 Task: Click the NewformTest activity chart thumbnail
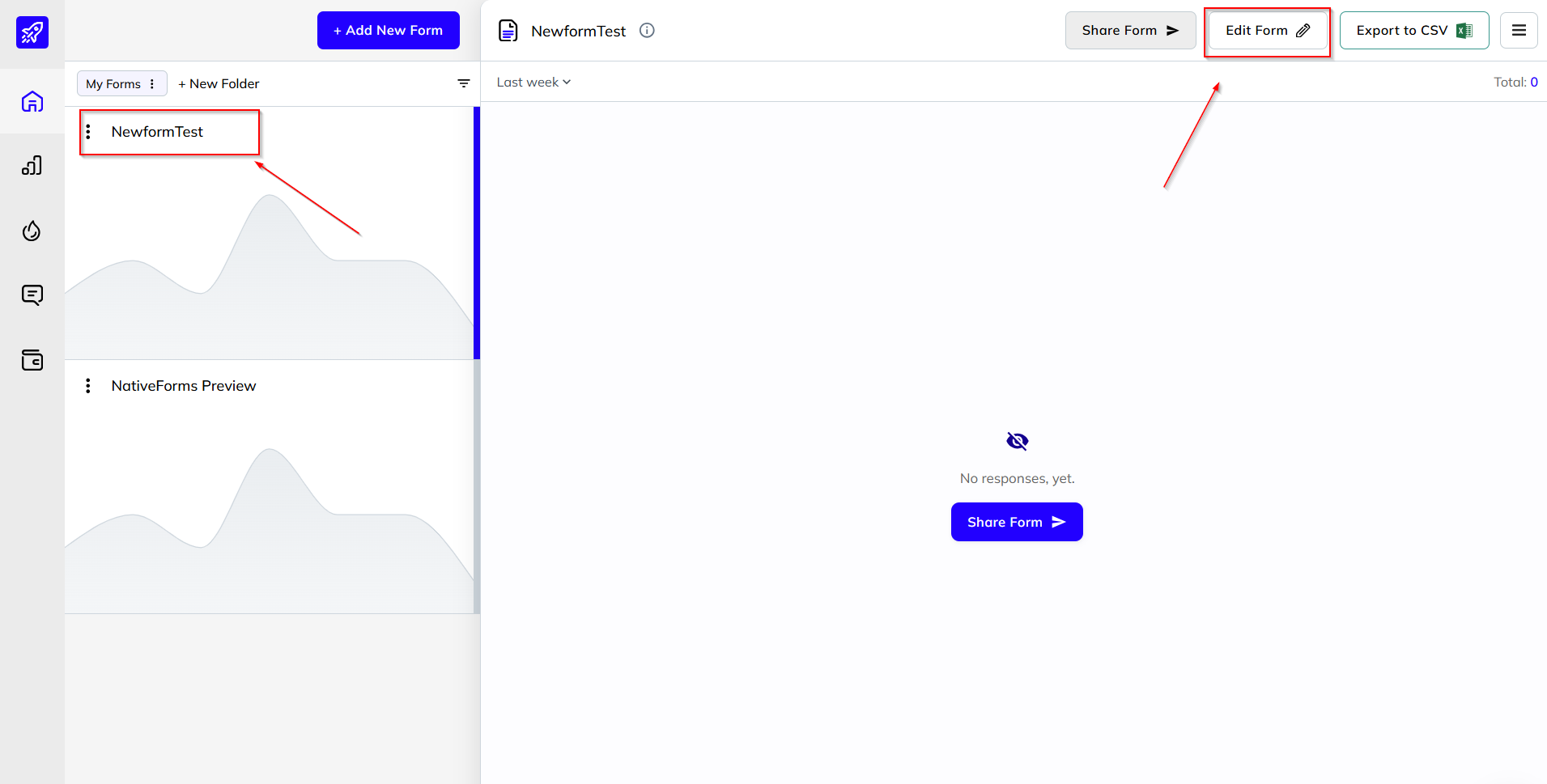270,275
